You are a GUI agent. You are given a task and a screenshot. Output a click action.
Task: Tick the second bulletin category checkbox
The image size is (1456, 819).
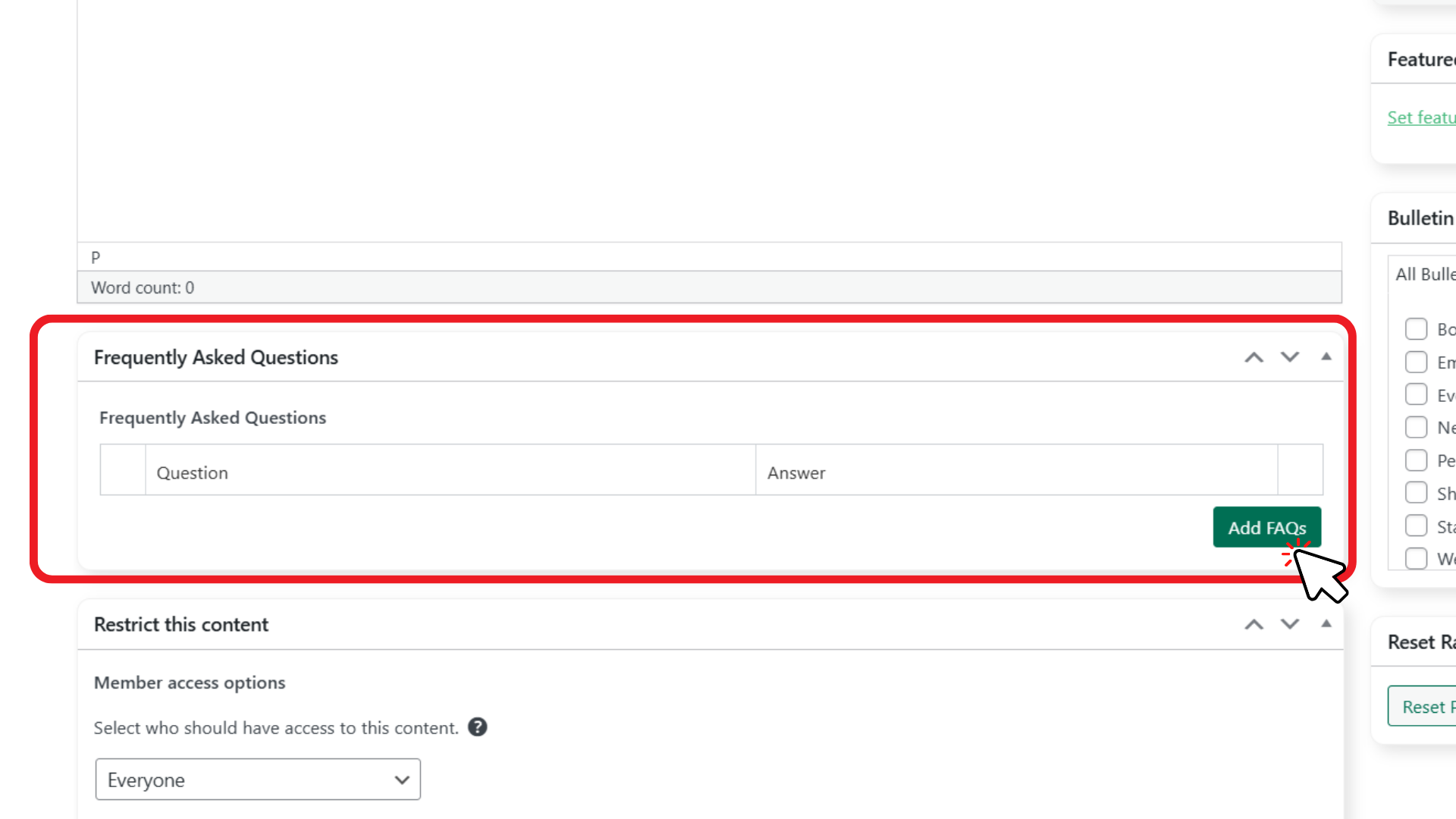[x=1416, y=362]
